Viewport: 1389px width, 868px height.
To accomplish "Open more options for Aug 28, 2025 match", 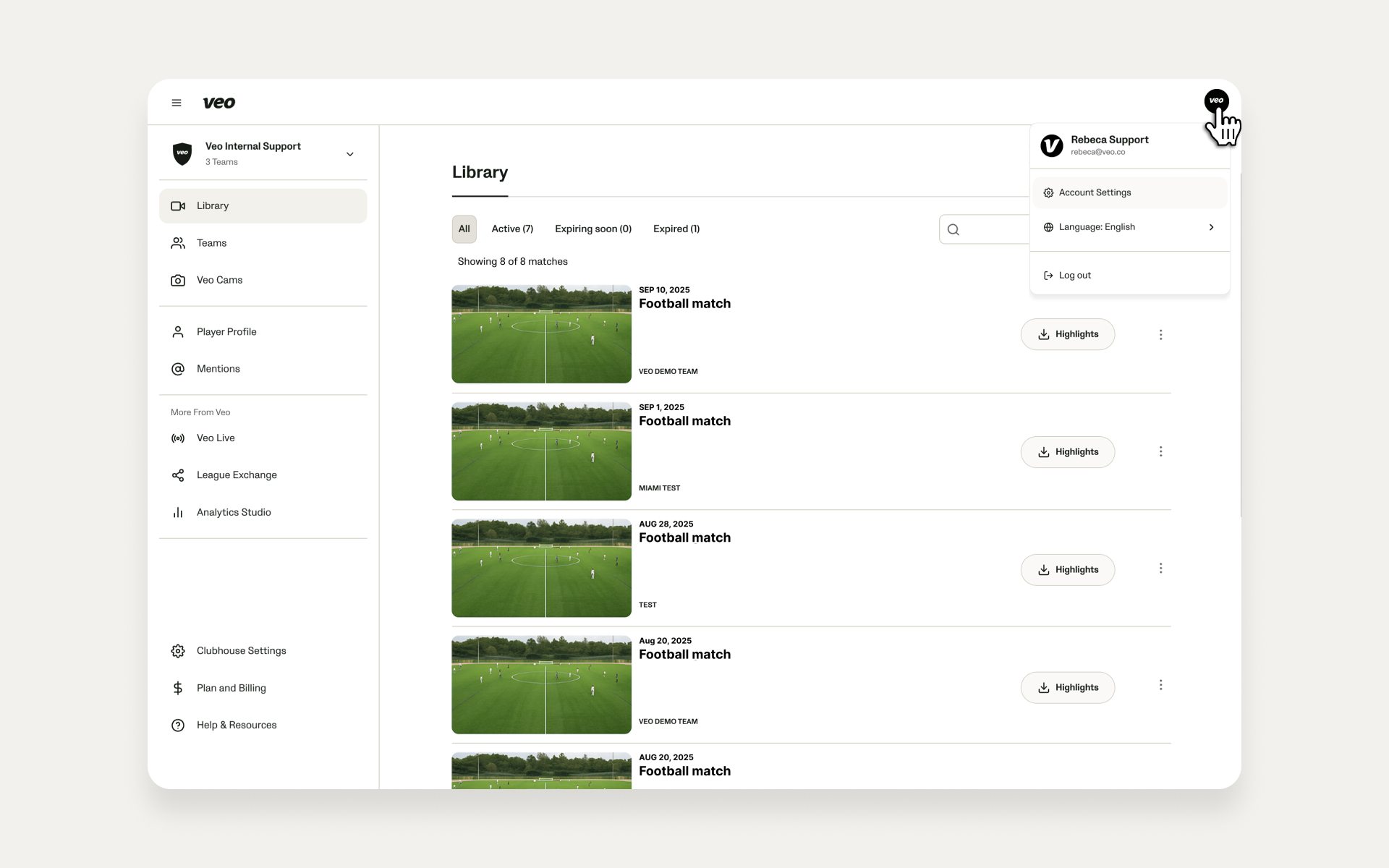I will (1160, 569).
